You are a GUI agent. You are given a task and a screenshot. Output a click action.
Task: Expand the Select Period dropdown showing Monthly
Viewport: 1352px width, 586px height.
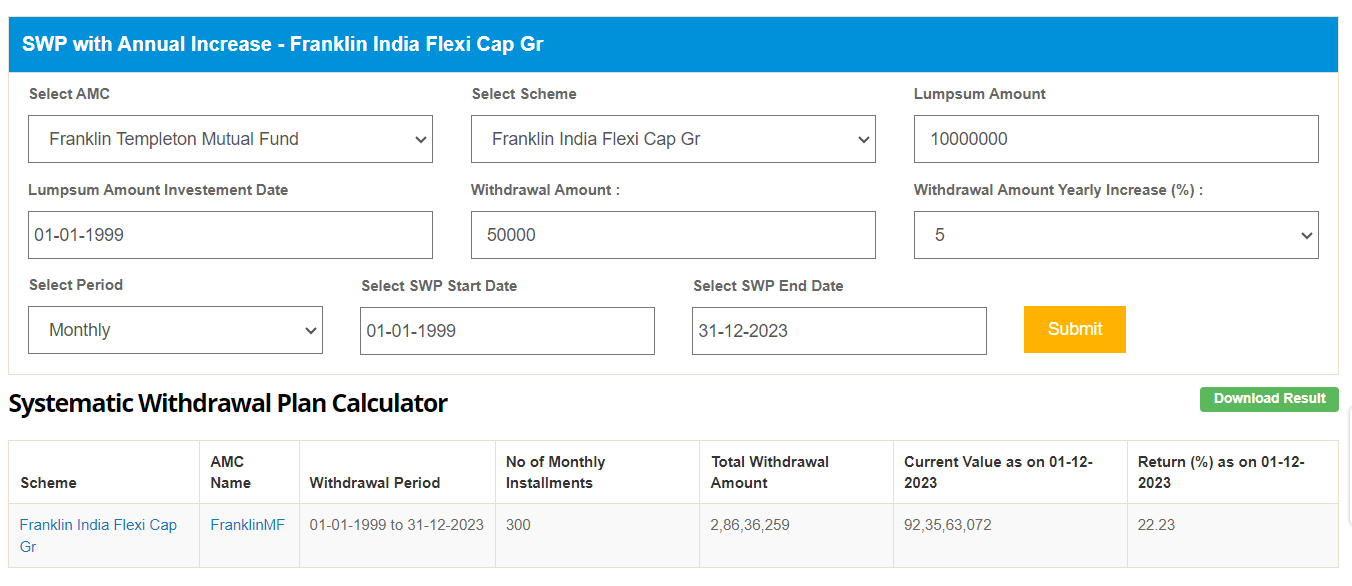coord(175,330)
